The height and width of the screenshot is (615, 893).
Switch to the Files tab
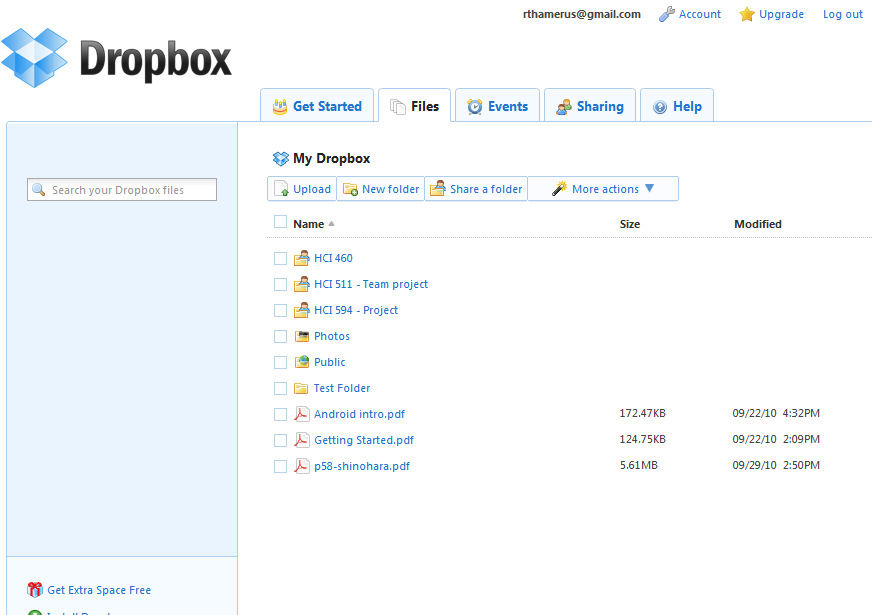click(x=415, y=105)
